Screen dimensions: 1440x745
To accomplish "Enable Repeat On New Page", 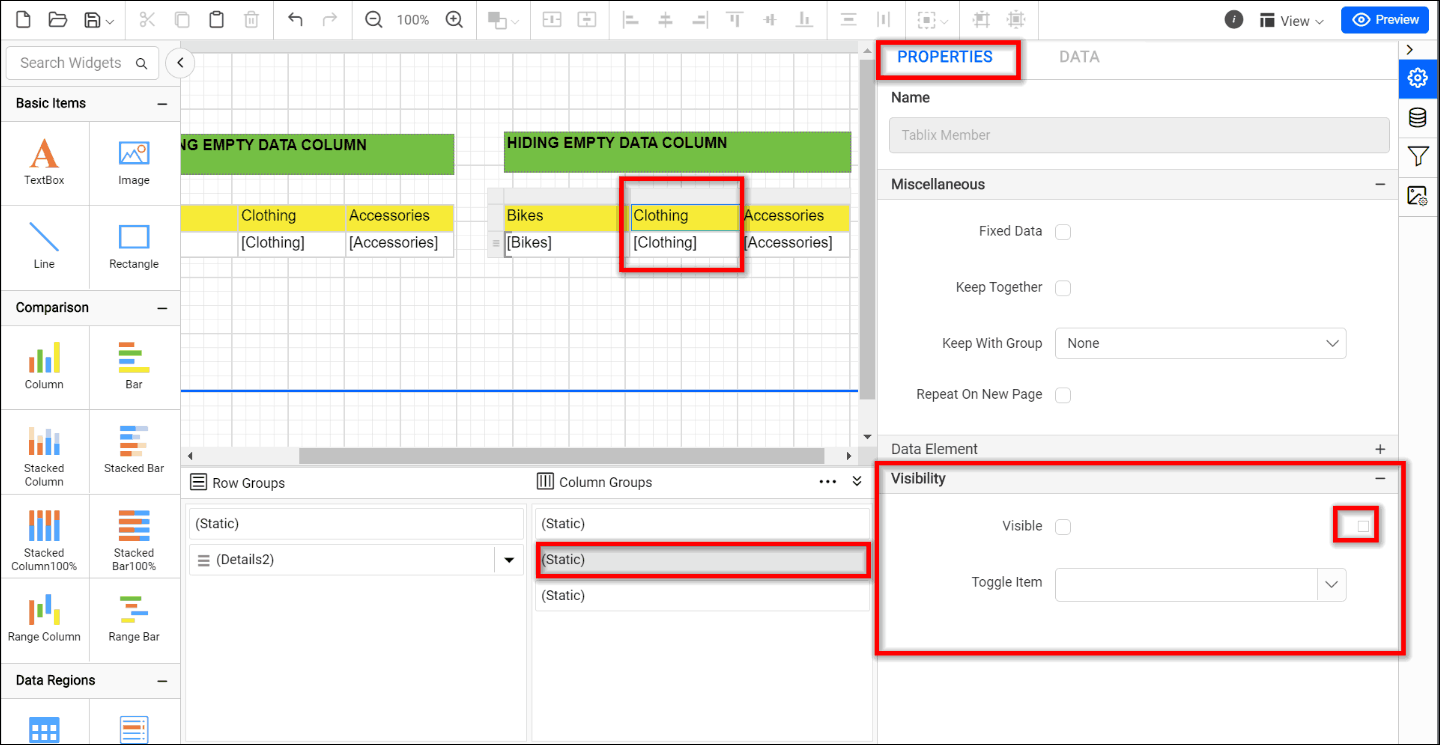I will [1063, 394].
